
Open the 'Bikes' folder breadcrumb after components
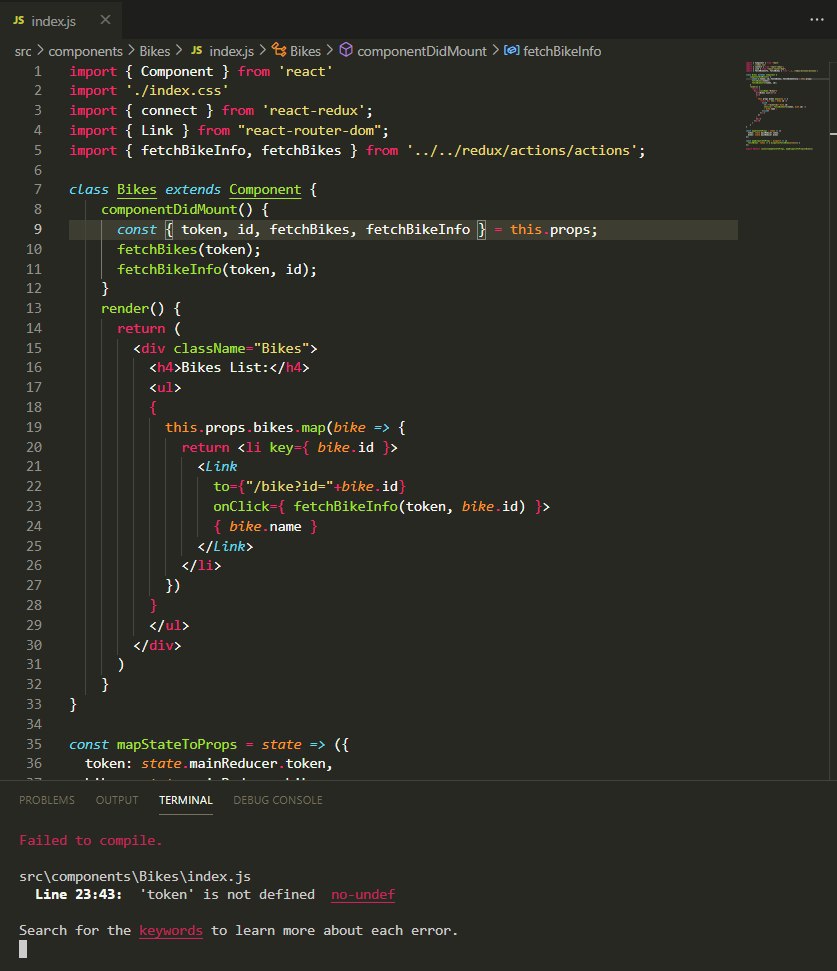154,51
